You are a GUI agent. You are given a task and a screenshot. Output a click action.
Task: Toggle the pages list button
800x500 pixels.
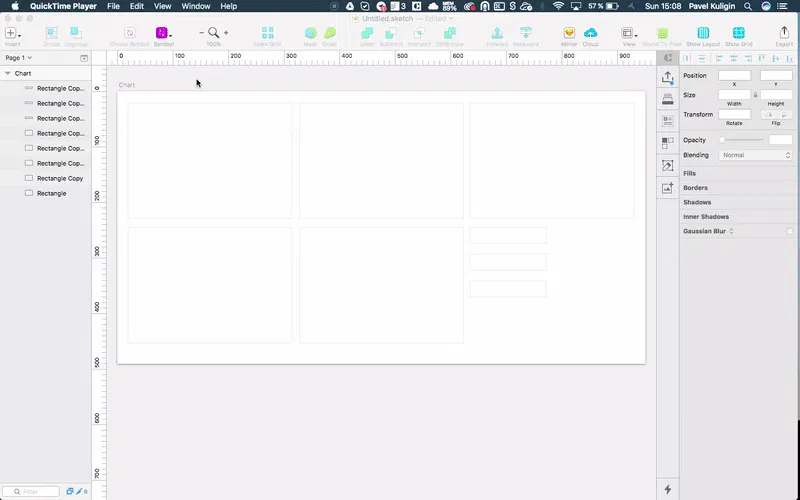[x=84, y=58]
